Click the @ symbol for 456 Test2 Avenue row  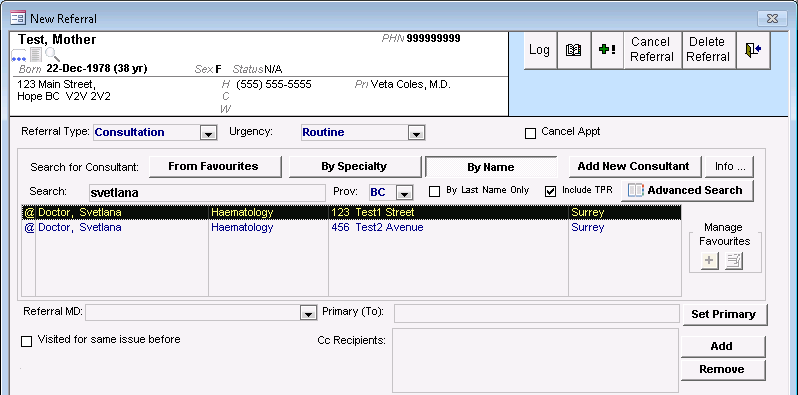click(x=29, y=227)
